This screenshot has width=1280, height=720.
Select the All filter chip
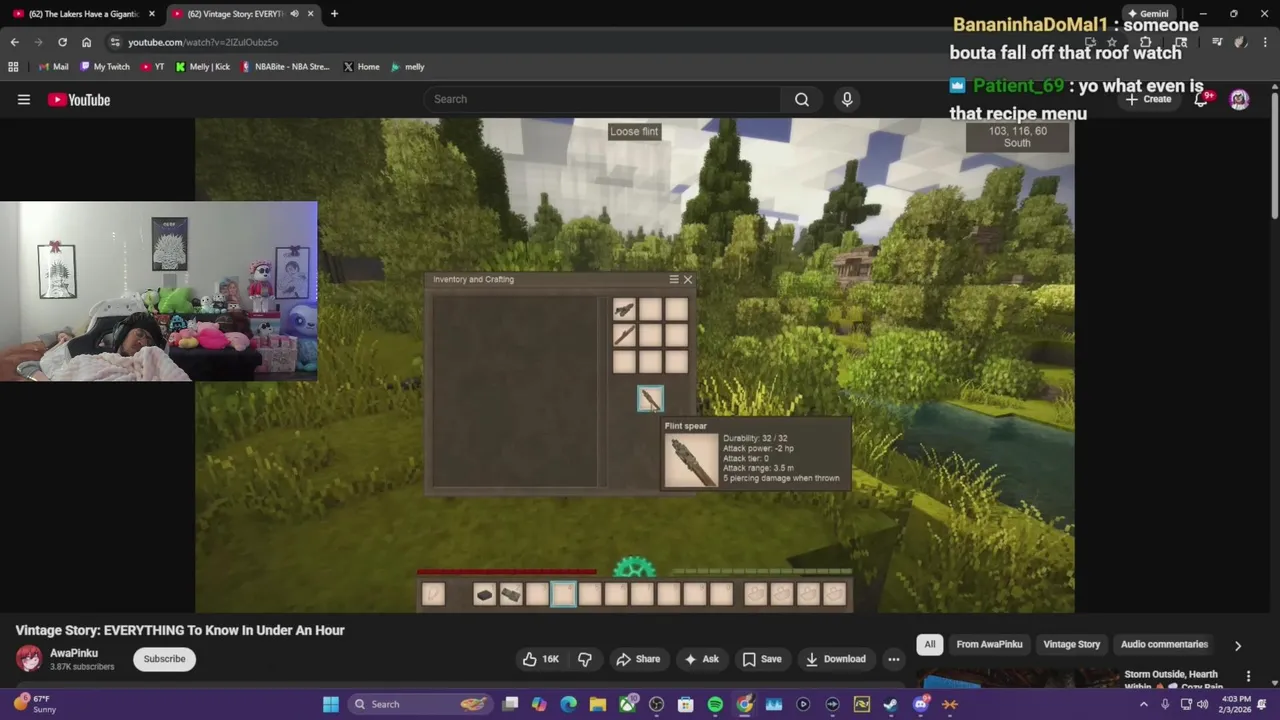pyautogui.click(x=930, y=645)
